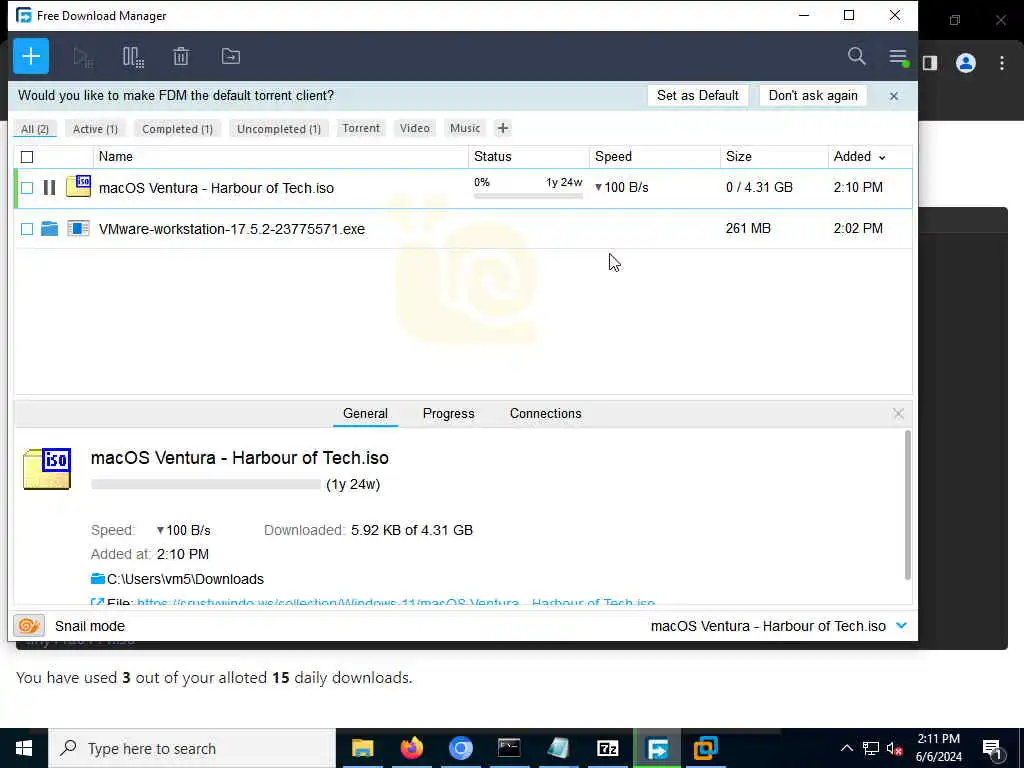
Task: Filter by Active (1) downloads
Action: 95,129
